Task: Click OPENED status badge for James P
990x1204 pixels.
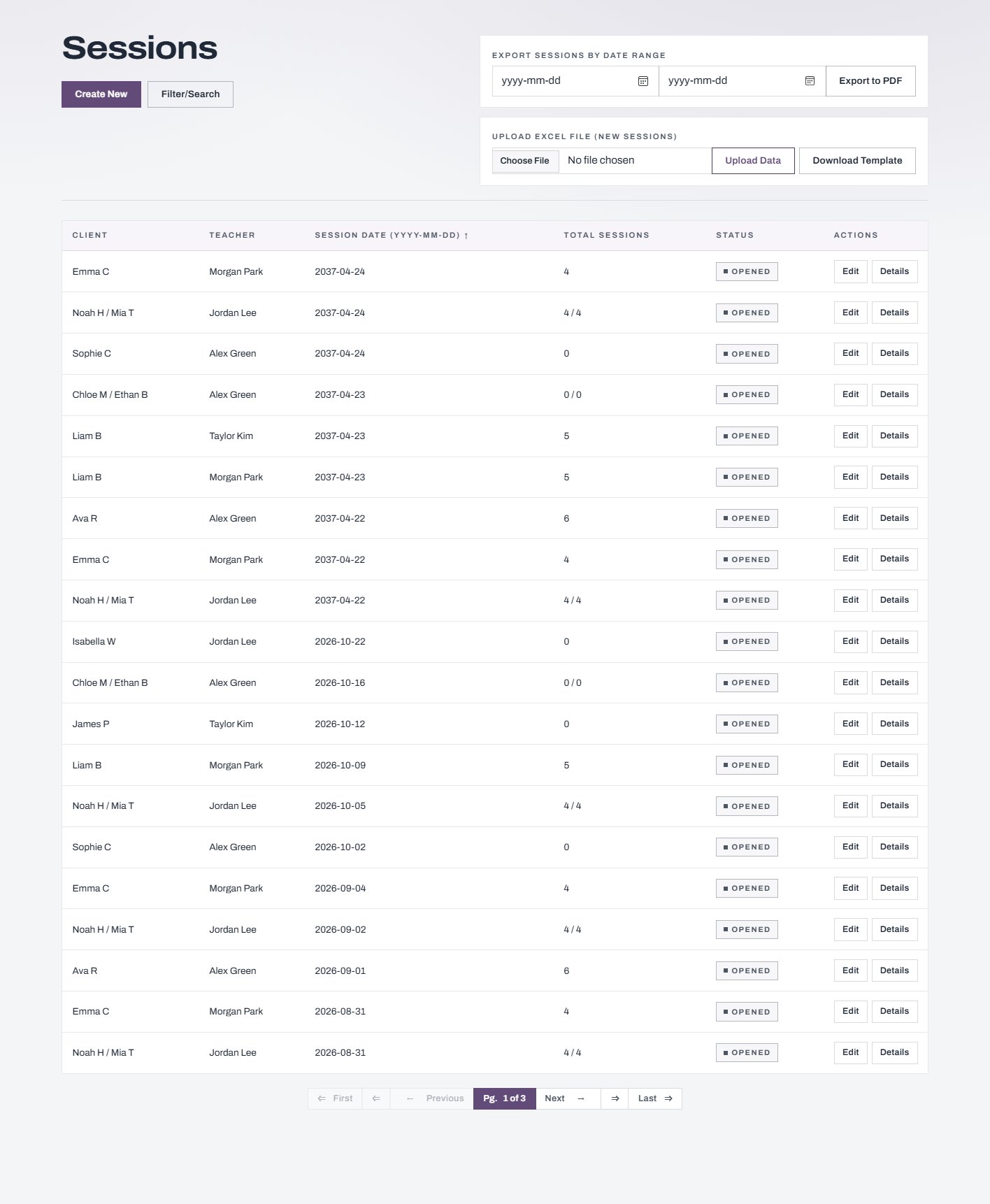Action: coord(747,724)
